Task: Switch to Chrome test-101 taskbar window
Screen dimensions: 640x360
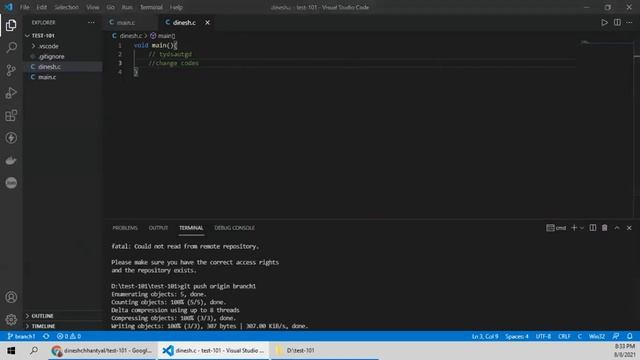Action: [102, 351]
